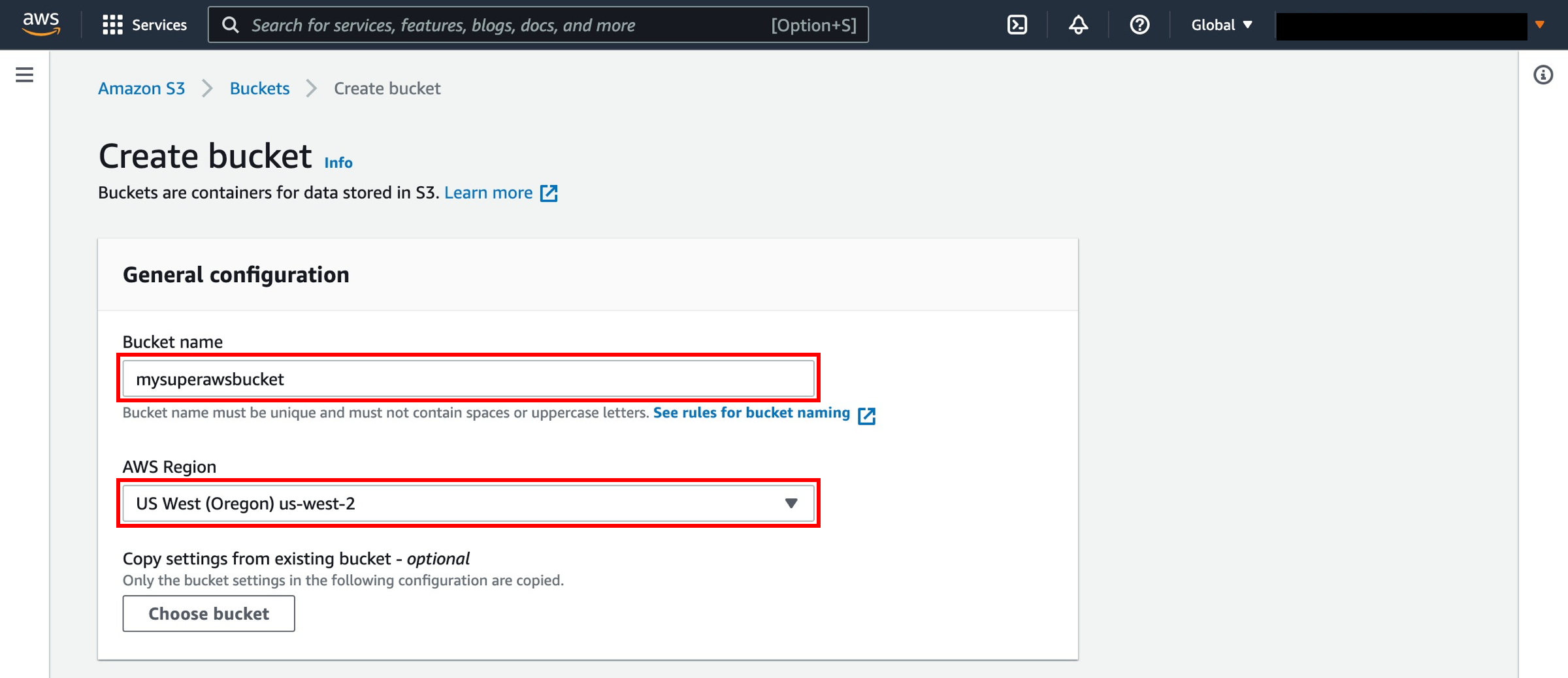This screenshot has height=678, width=1568.
Task: Open the Learn more link text
Action: (x=488, y=193)
